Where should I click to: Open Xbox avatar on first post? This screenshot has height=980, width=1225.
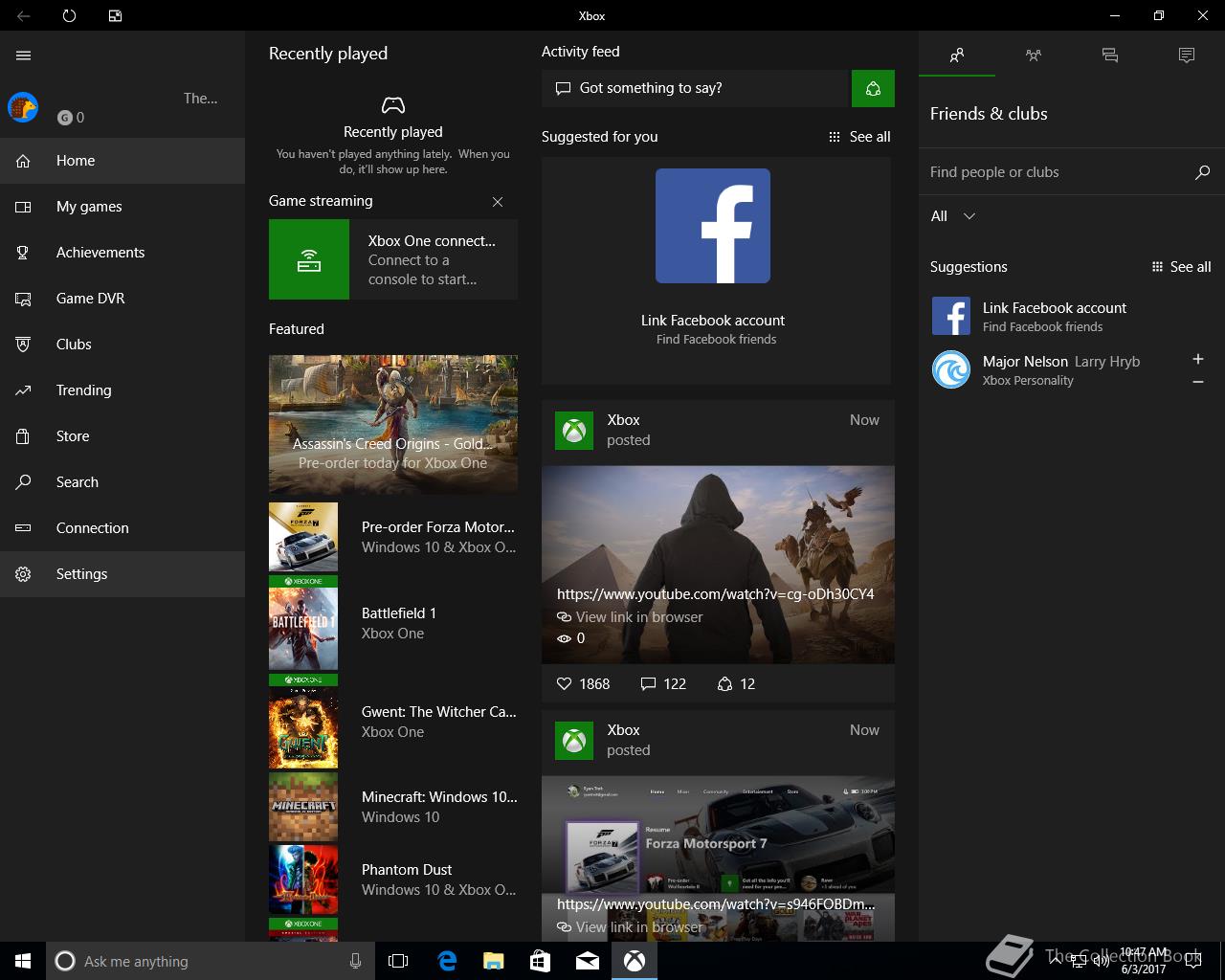point(574,431)
